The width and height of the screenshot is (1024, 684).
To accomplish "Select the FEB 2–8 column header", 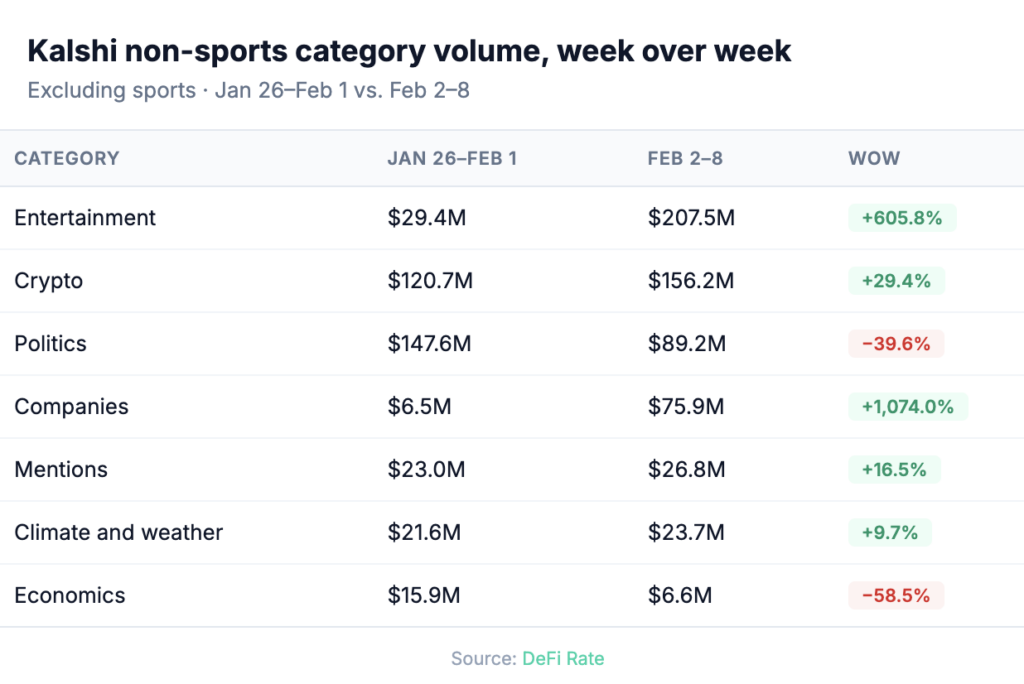I will click(685, 158).
